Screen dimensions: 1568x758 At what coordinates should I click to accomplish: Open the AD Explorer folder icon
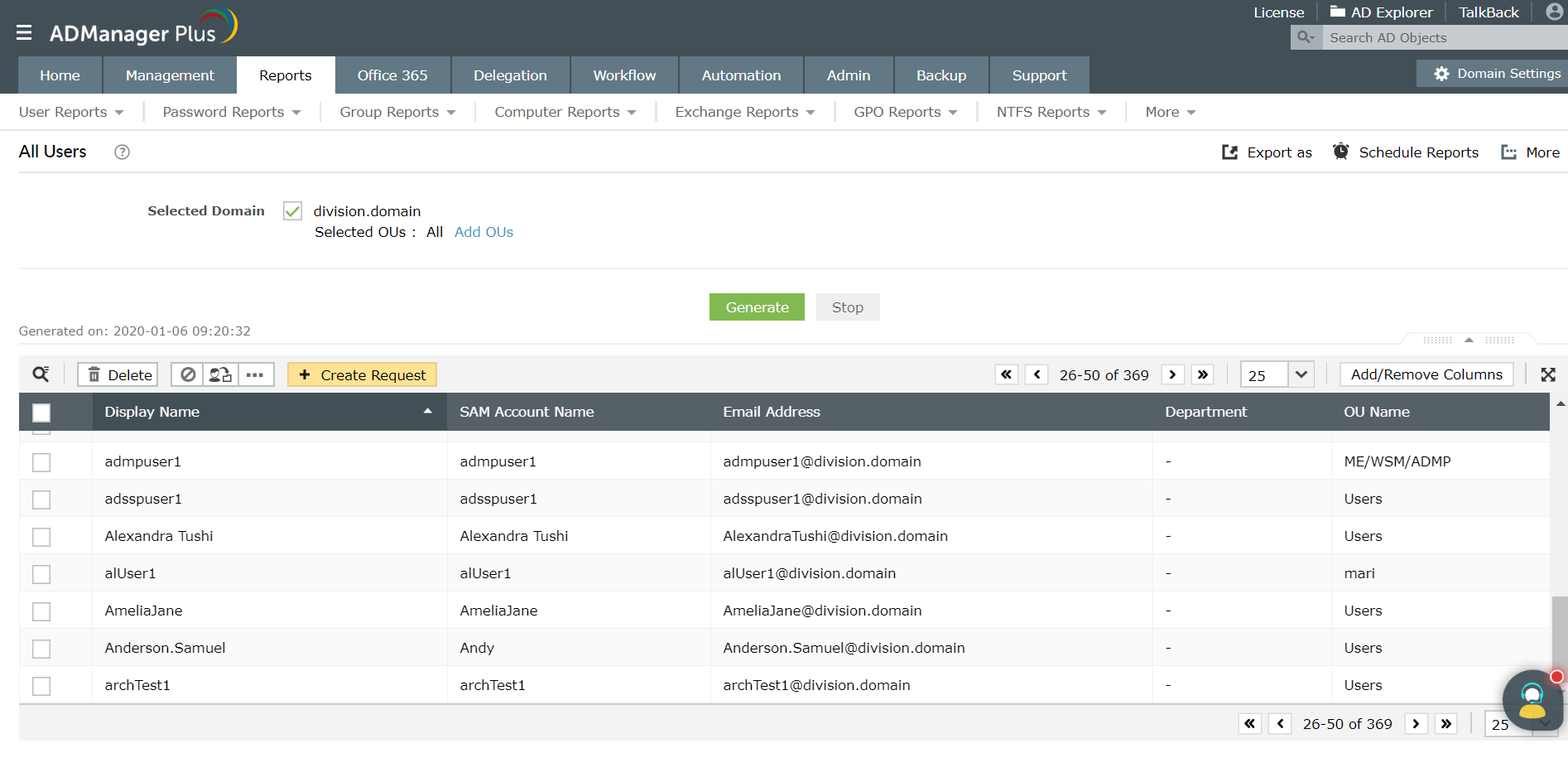click(x=1337, y=12)
